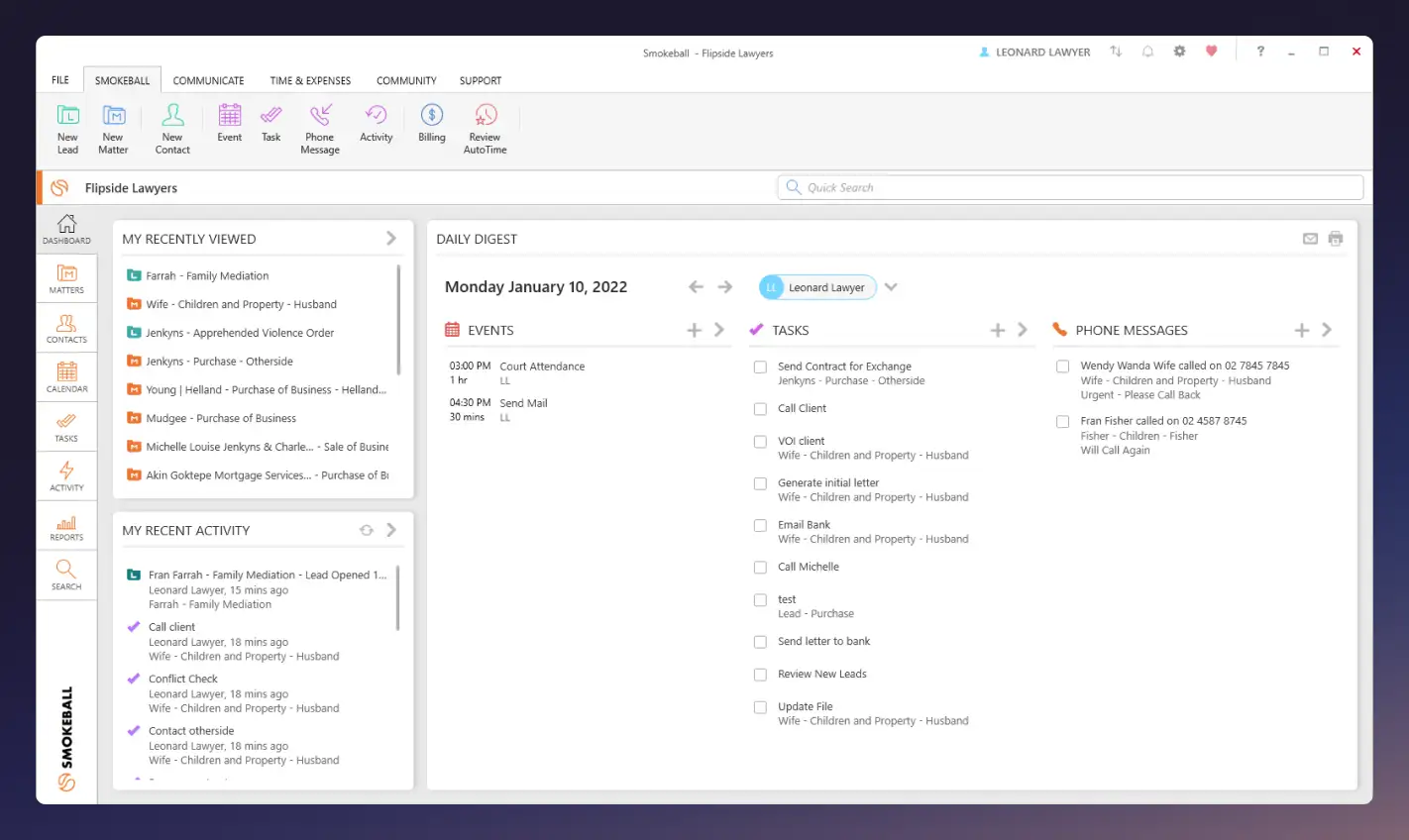Print the Daily Digest

[x=1336, y=238]
